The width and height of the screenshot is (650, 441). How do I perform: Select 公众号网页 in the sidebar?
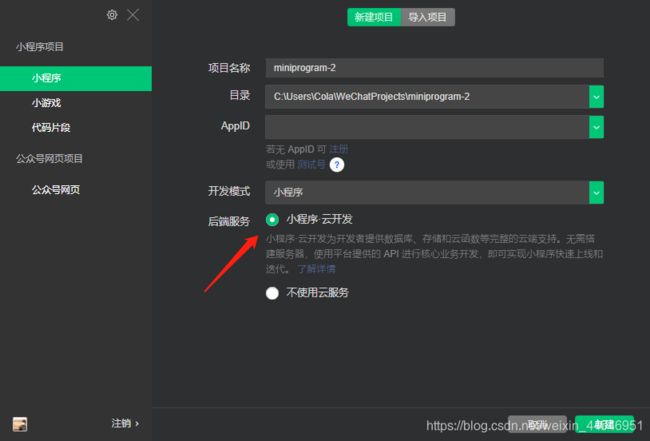[x=56, y=190]
